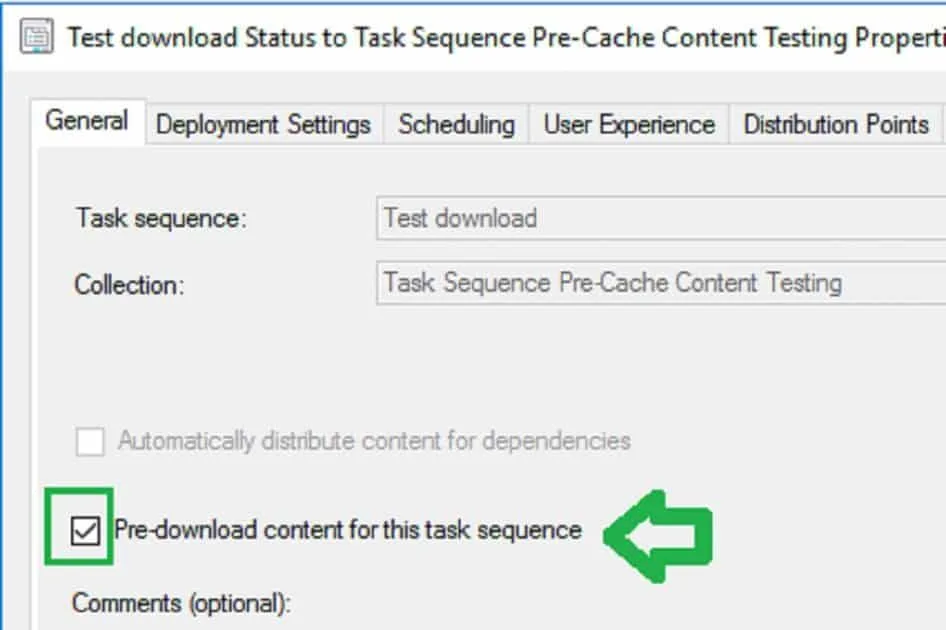Click the Comments (optional) label
The height and width of the screenshot is (630, 946).
click(x=181, y=603)
